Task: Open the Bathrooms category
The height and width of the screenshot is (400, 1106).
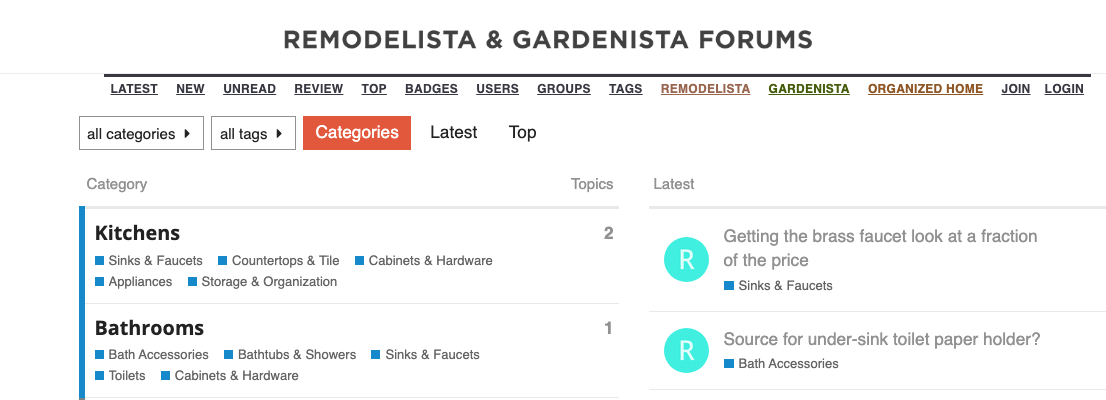Action: tap(150, 328)
